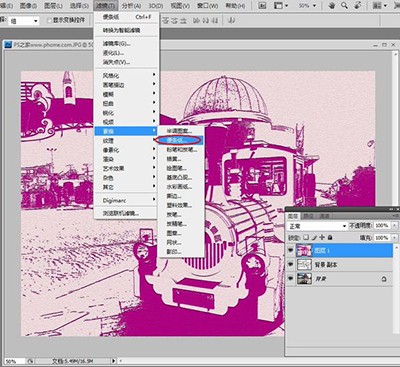The image size is (400, 367).
Task: Toggle the 显示变换控件 checkbox
Action: 50,21
